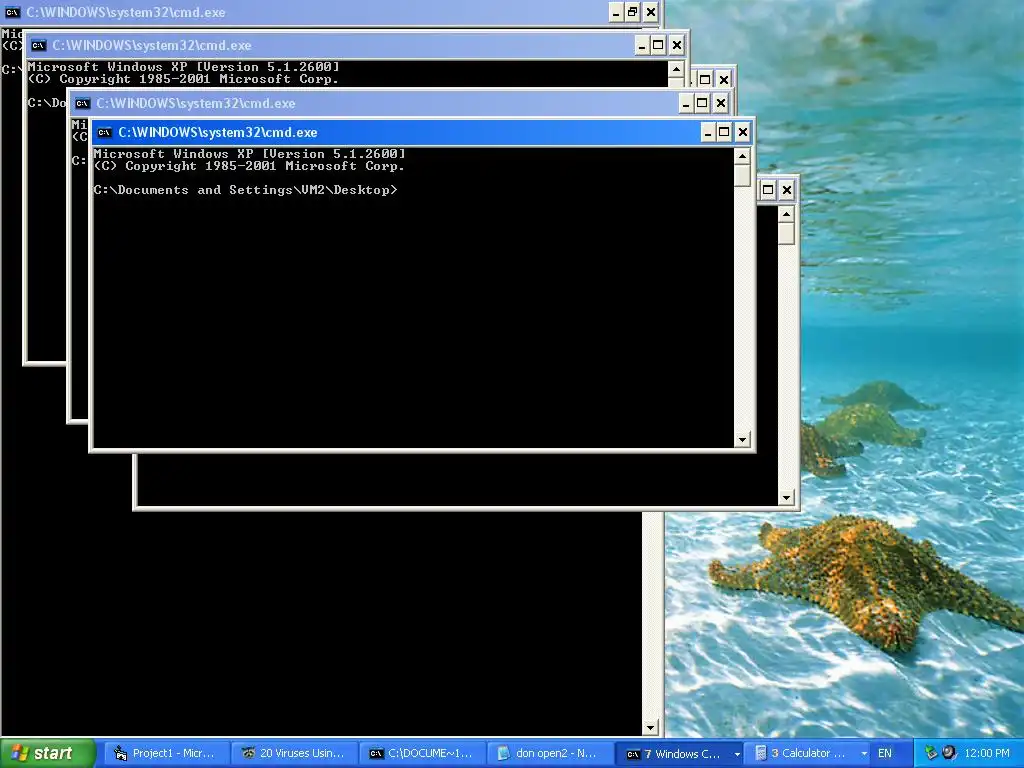Close the active cmd window
The image size is (1024, 768).
click(x=743, y=133)
